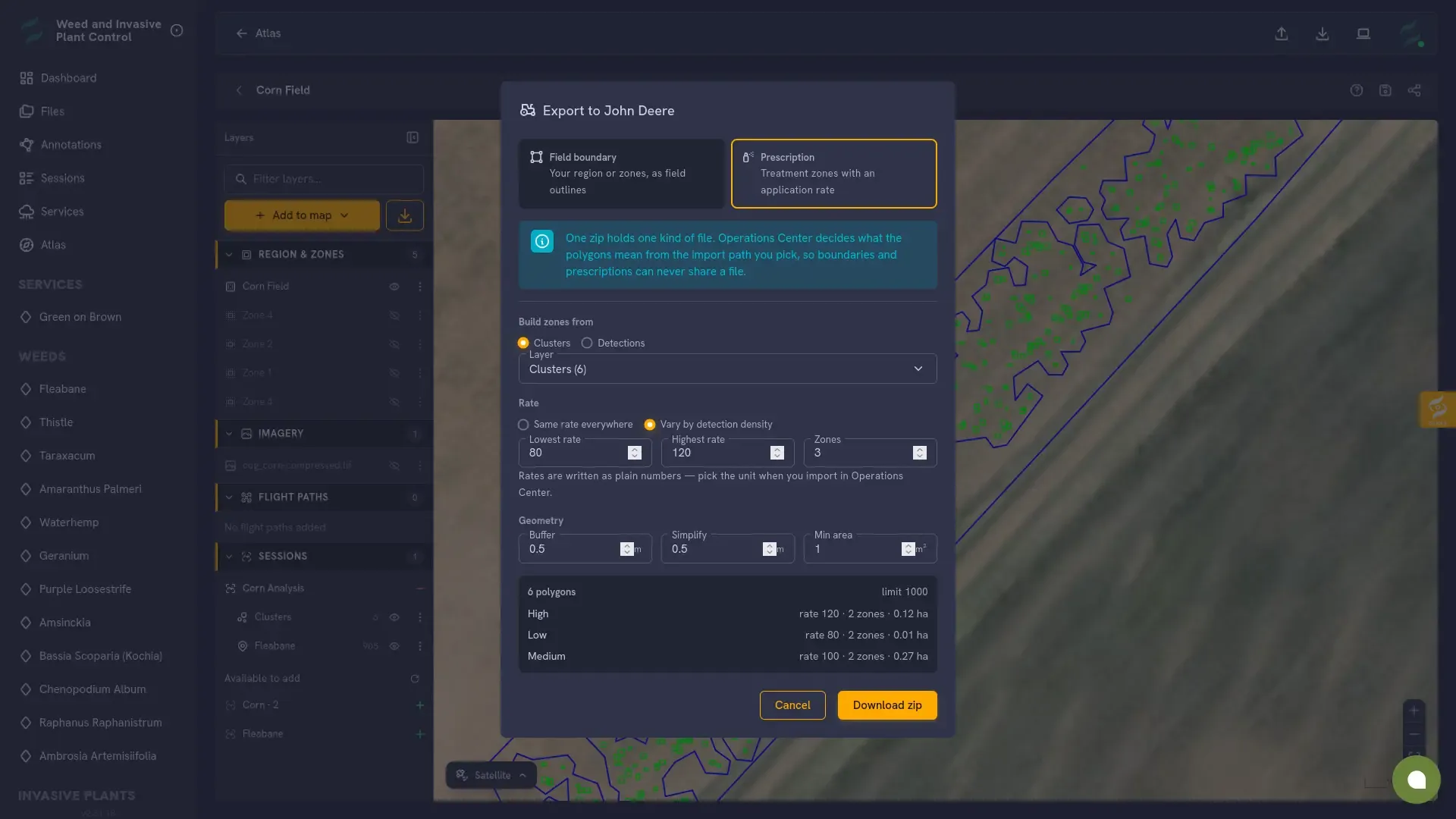Open the chat support bubble
1456x819 pixels.
pos(1417,780)
